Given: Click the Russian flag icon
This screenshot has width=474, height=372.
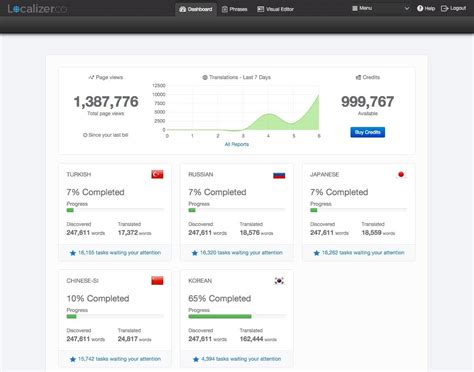Looking at the screenshot, I should [x=279, y=175].
